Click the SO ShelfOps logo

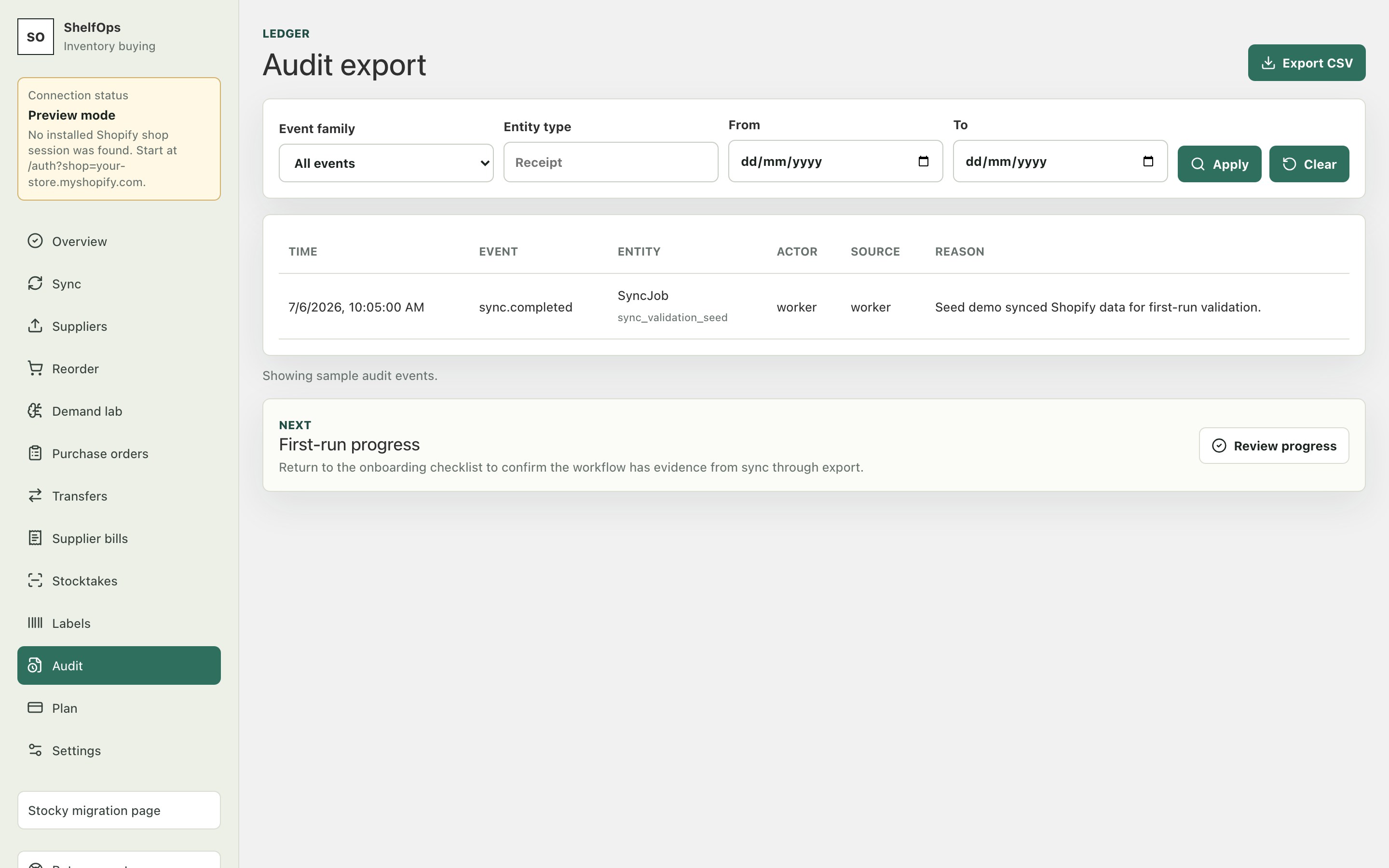click(36, 37)
